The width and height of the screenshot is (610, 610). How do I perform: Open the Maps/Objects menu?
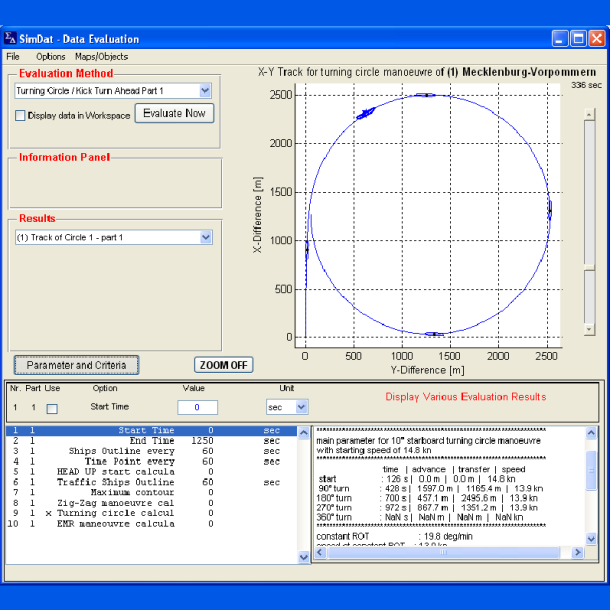tap(102, 57)
